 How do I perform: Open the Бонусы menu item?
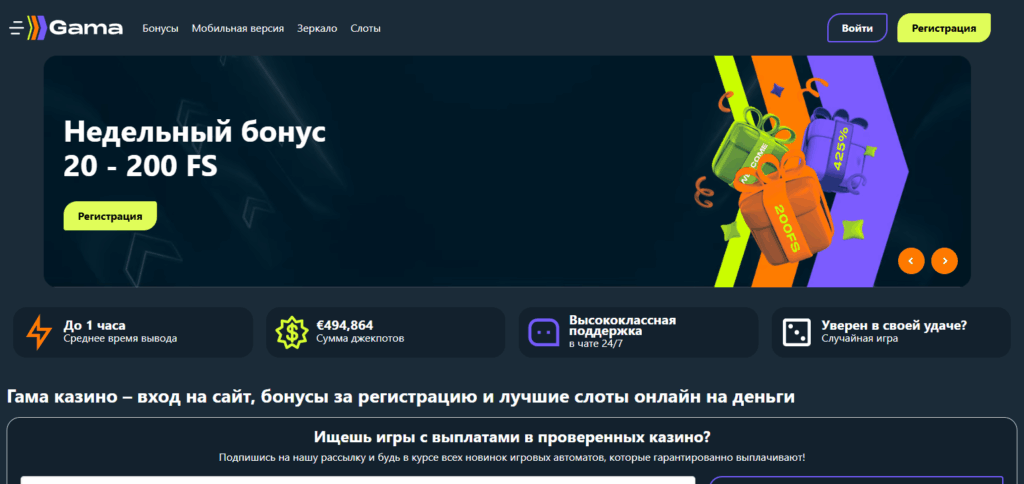pyautogui.click(x=161, y=29)
